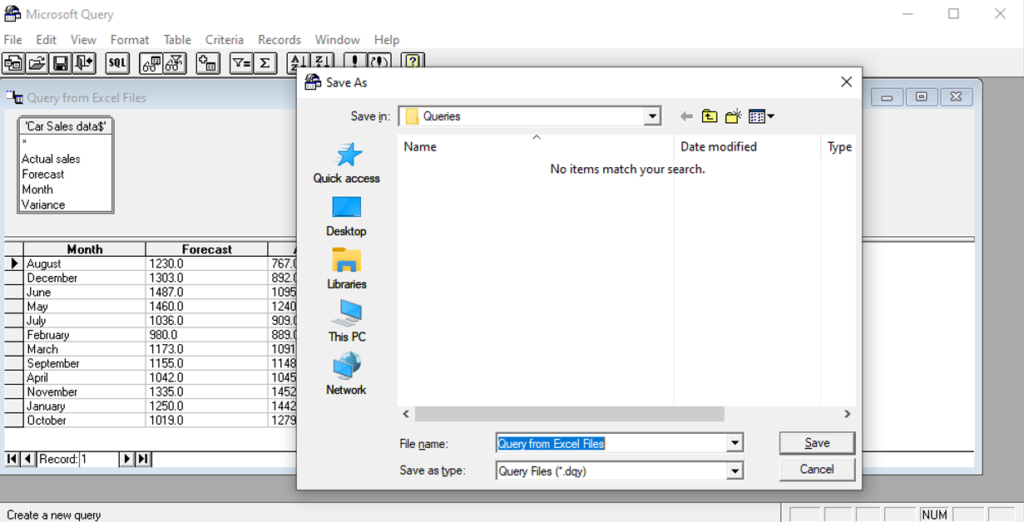1024x522 pixels.
Task: Open the View menu
Action: [83, 40]
